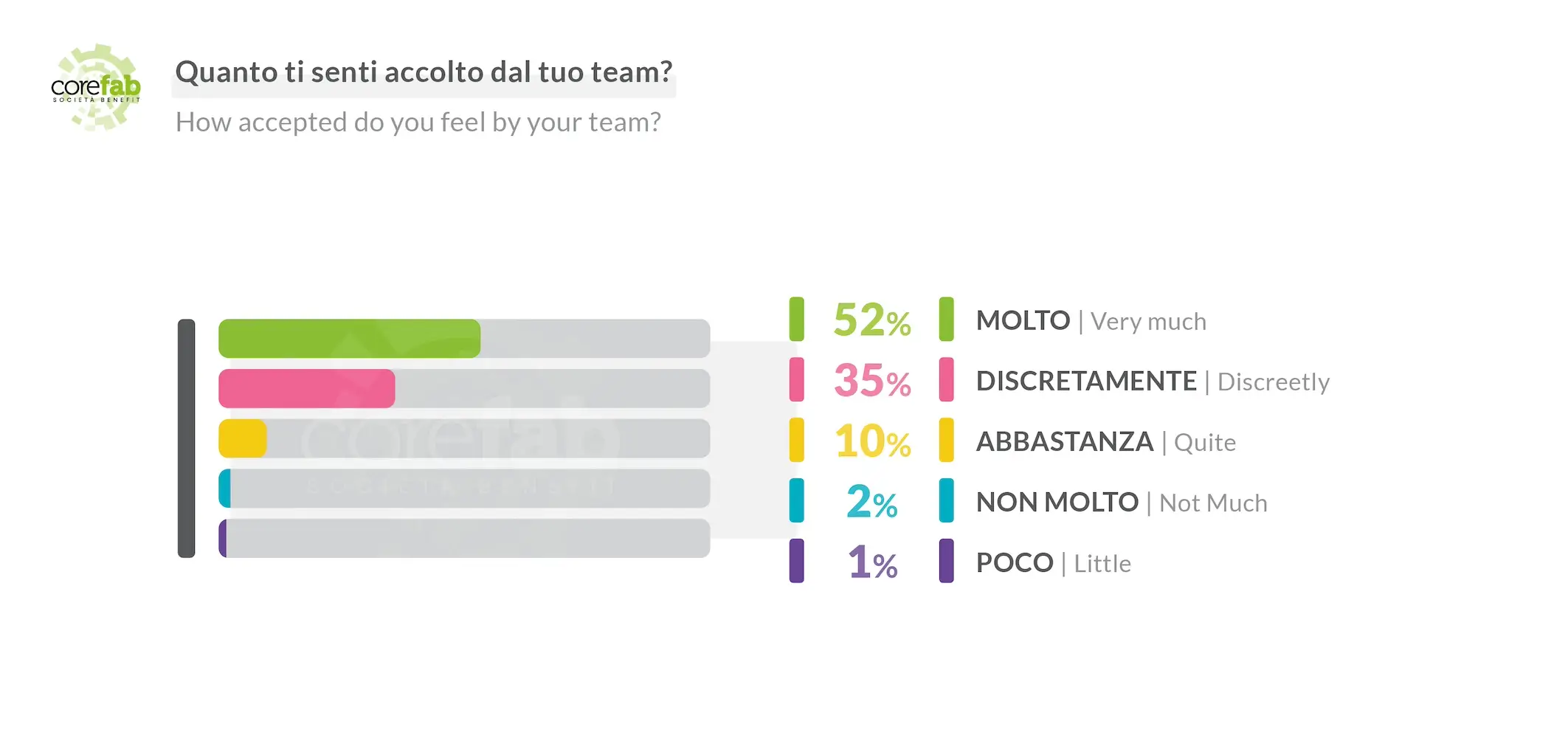
Task: Click the 1% percentage value
Action: pos(871,562)
